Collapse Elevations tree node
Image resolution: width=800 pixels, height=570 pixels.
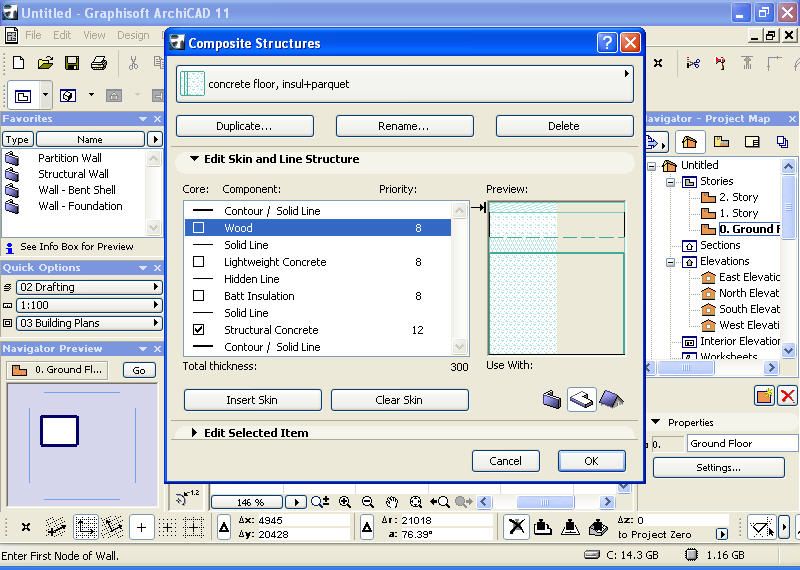[x=670, y=262]
